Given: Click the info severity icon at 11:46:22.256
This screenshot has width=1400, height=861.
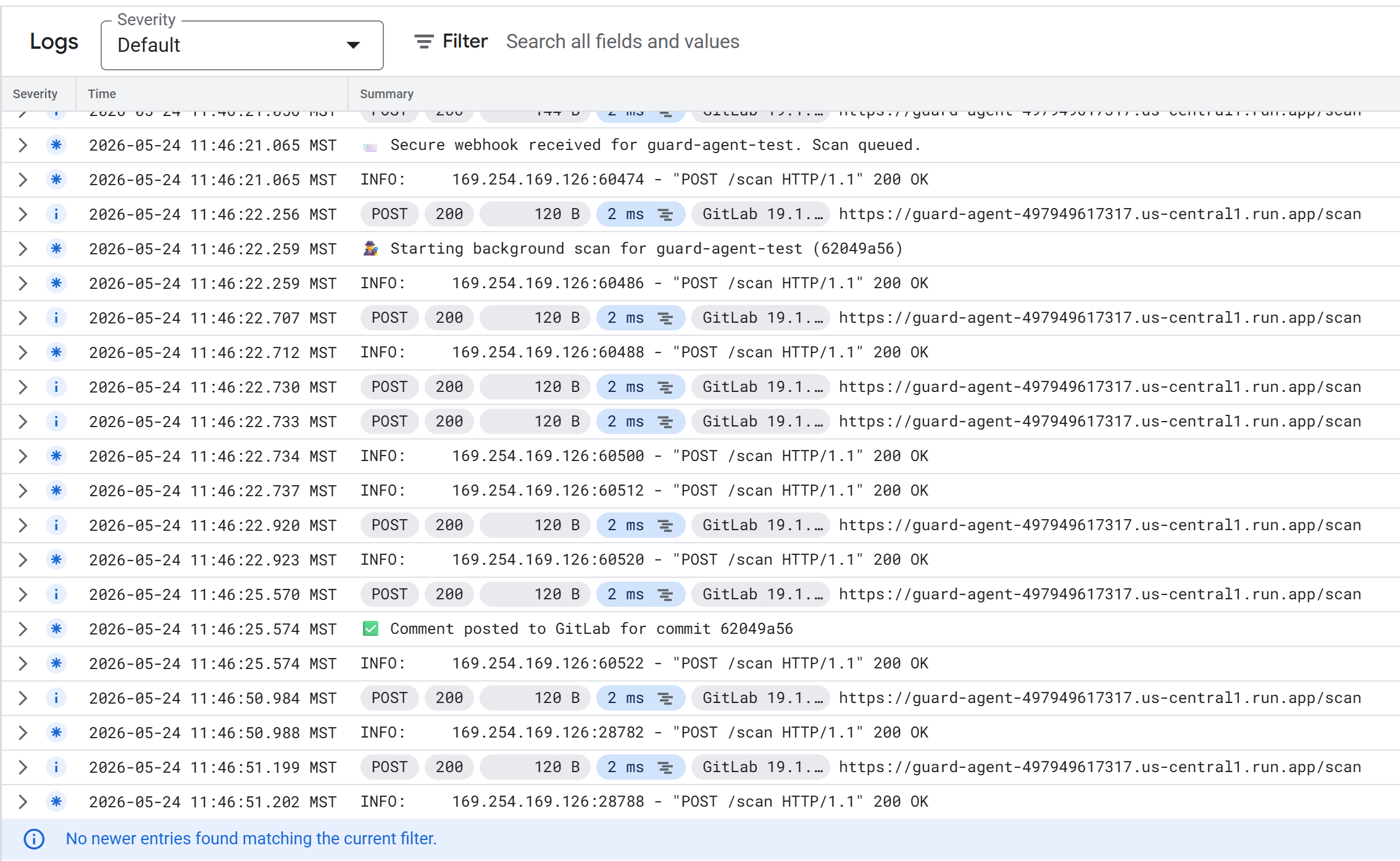Looking at the screenshot, I should tap(56, 214).
